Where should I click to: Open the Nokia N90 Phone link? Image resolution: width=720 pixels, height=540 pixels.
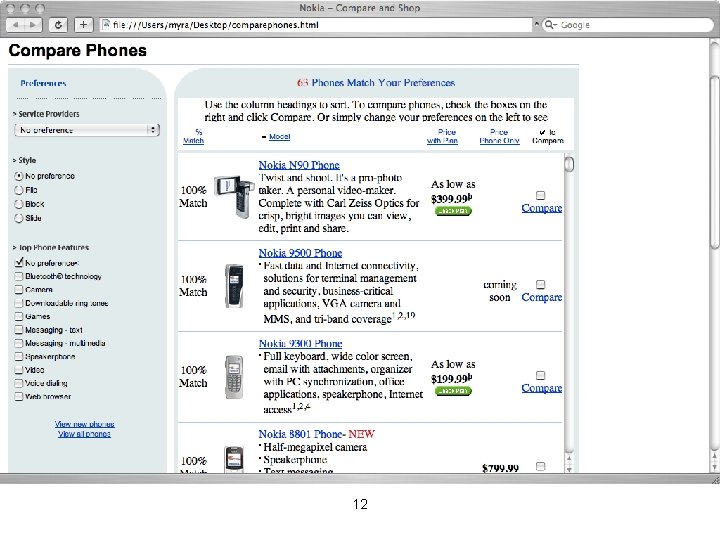pos(299,165)
